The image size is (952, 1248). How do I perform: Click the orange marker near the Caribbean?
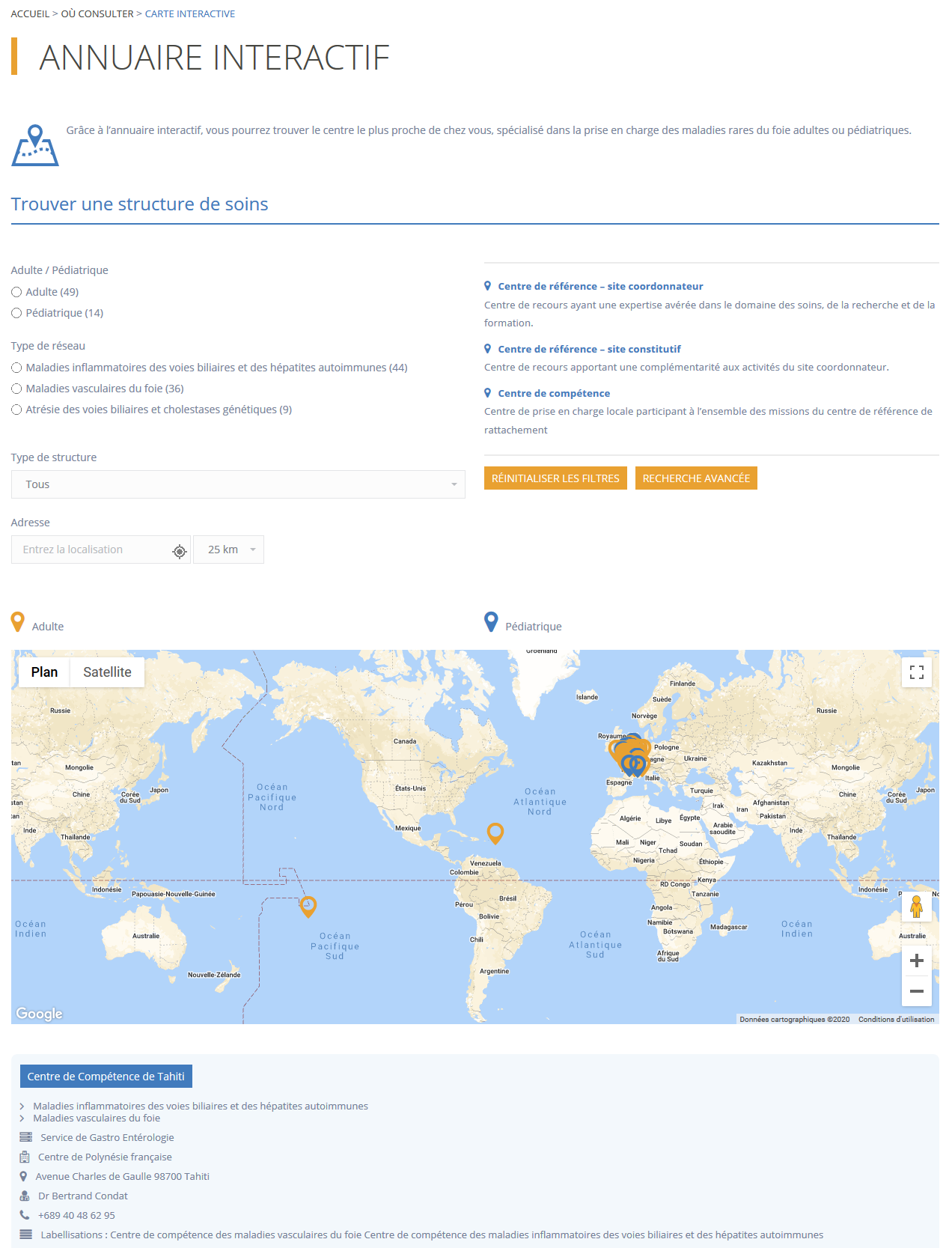click(495, 833)
